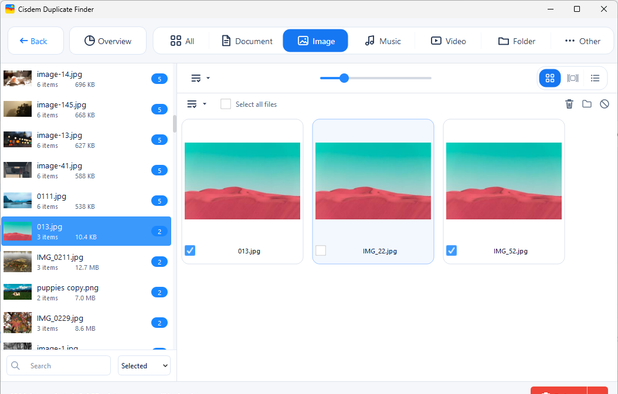618x394 pixels.
Task: Switch to the Music tab
Action: click(382, 41)
